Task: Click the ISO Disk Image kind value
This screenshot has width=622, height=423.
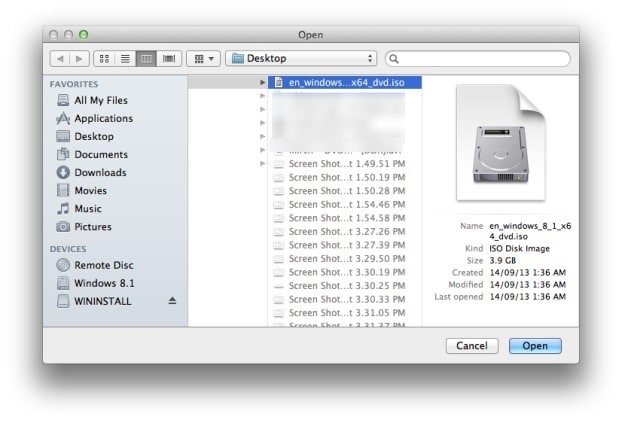Action: [519, 248]
